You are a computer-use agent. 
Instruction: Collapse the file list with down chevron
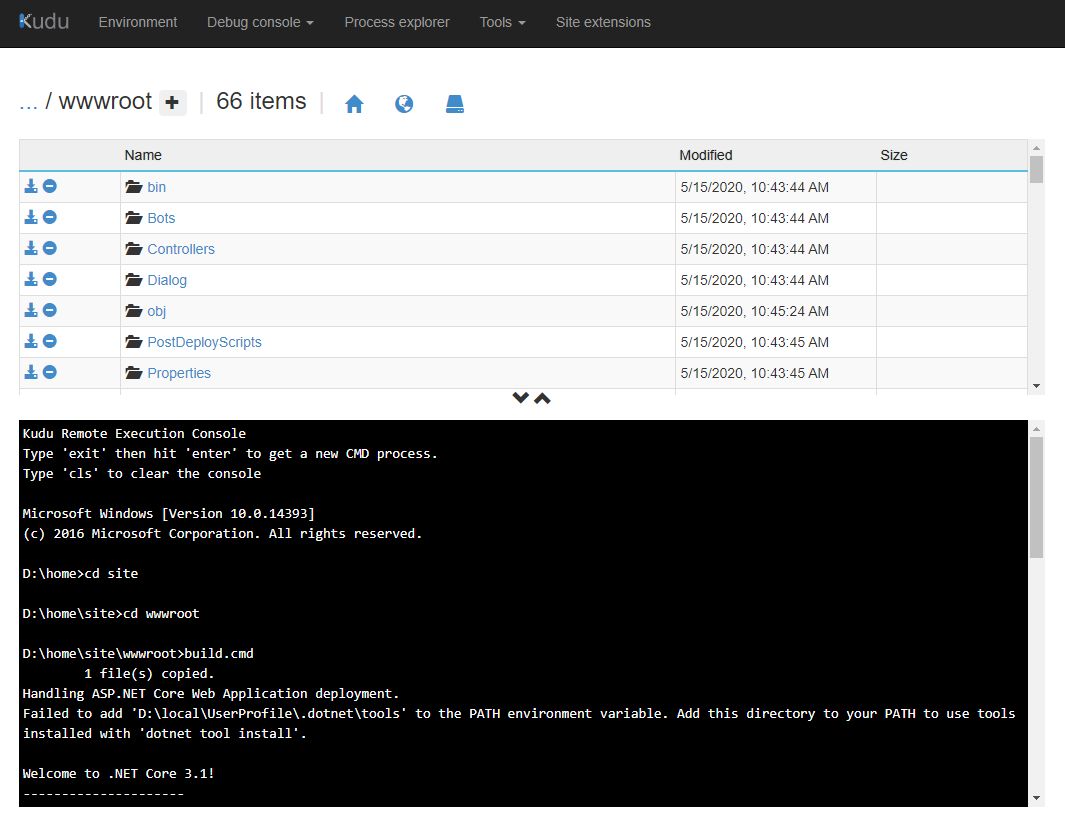click(520, 398)
